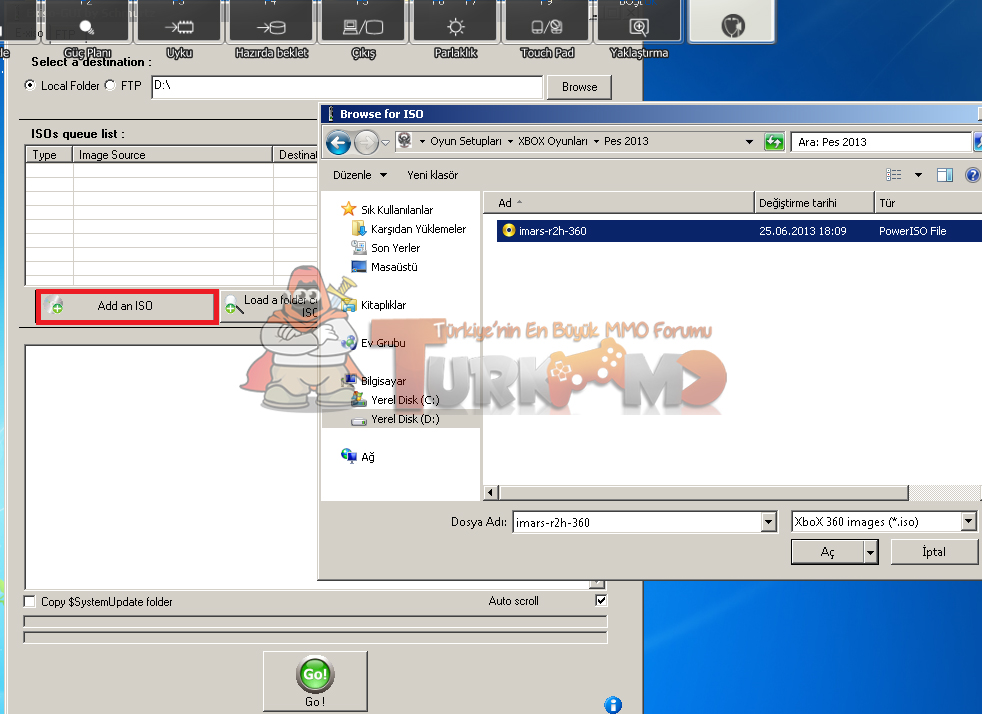
Task: Sort by Tür column header
Action: (x=929, y=203)
